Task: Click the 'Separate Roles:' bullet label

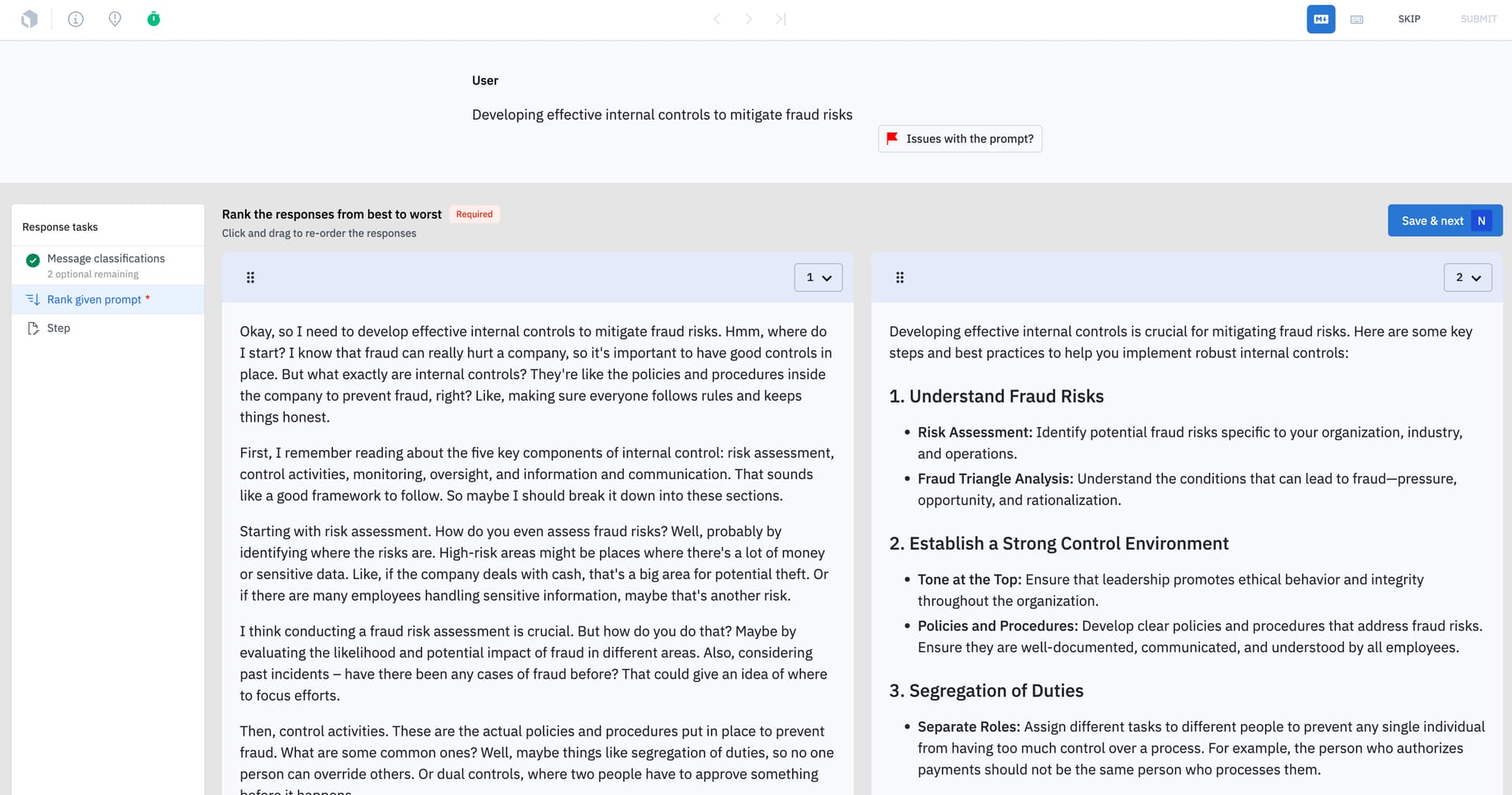Action: [969, 727]
